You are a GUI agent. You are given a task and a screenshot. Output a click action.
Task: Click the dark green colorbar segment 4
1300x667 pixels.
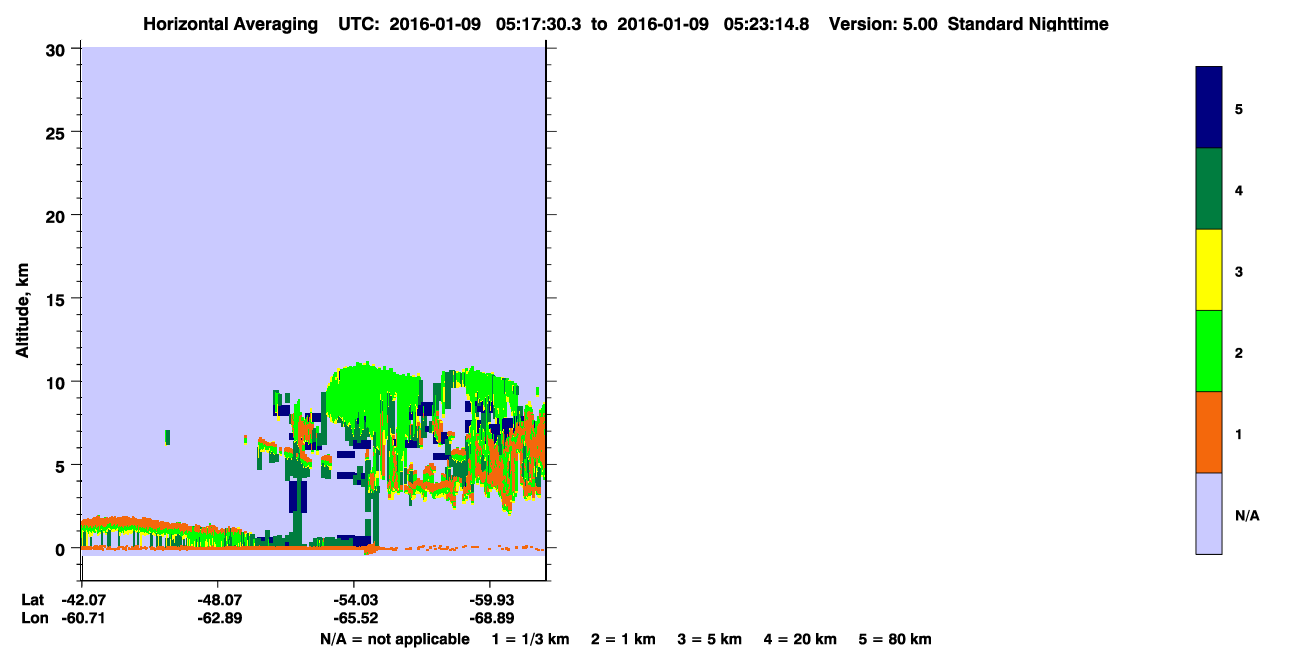(1209, 189)
